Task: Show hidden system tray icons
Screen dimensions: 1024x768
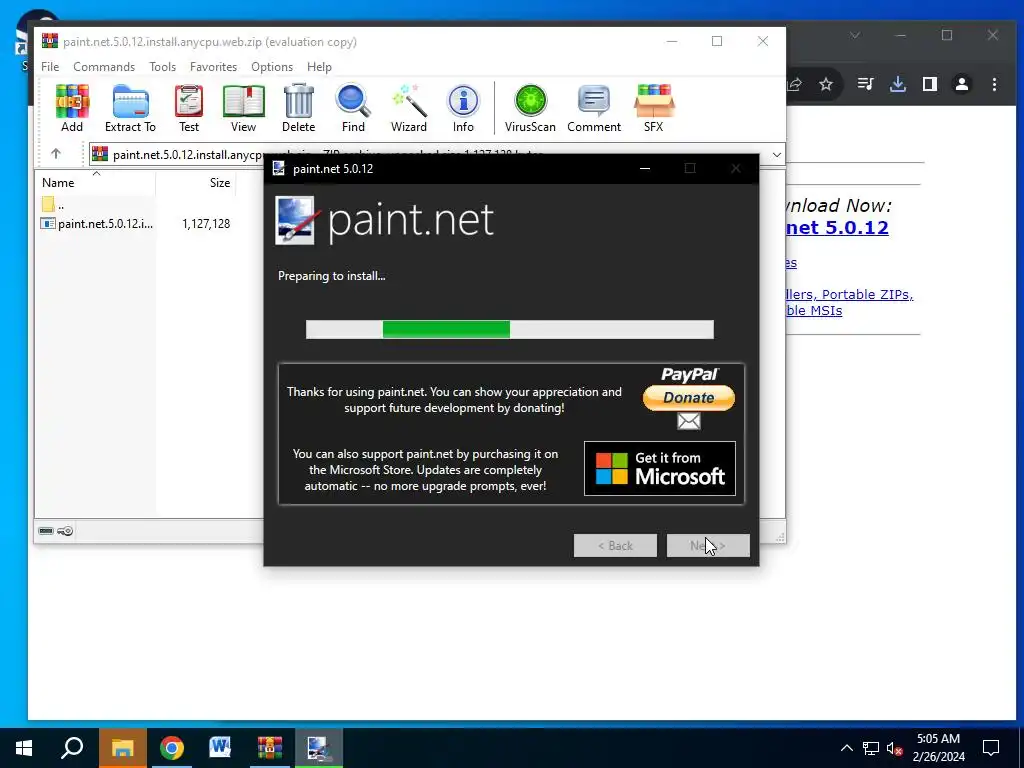Action: pyautogui.click(x=846, y=748)
